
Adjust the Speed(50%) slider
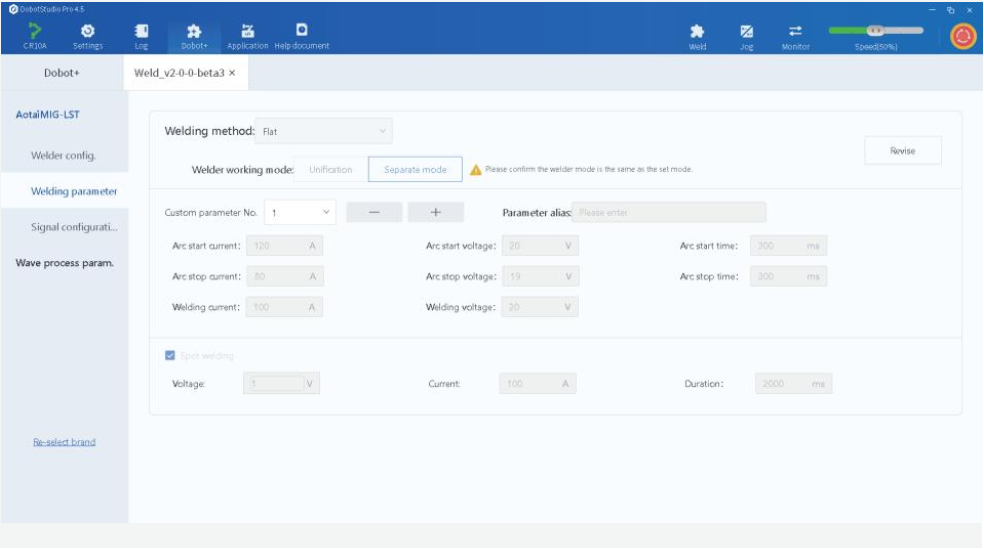[875, 30]
